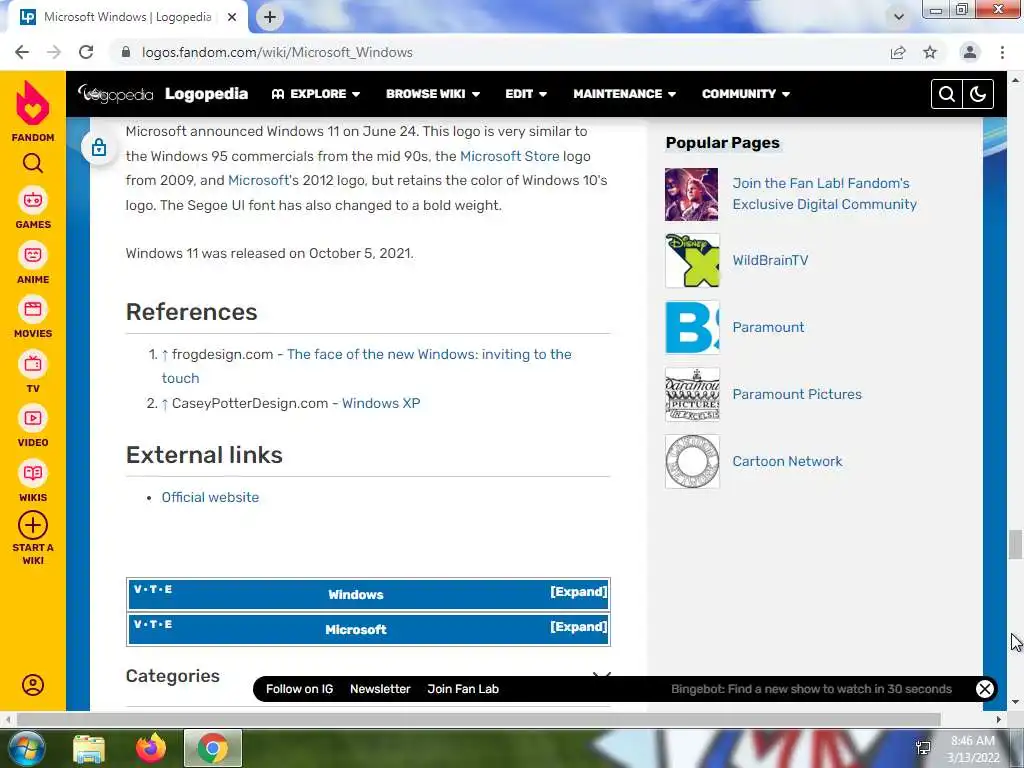
Task: Click the Start a Wiki plus icon
Action: point(33,525)
